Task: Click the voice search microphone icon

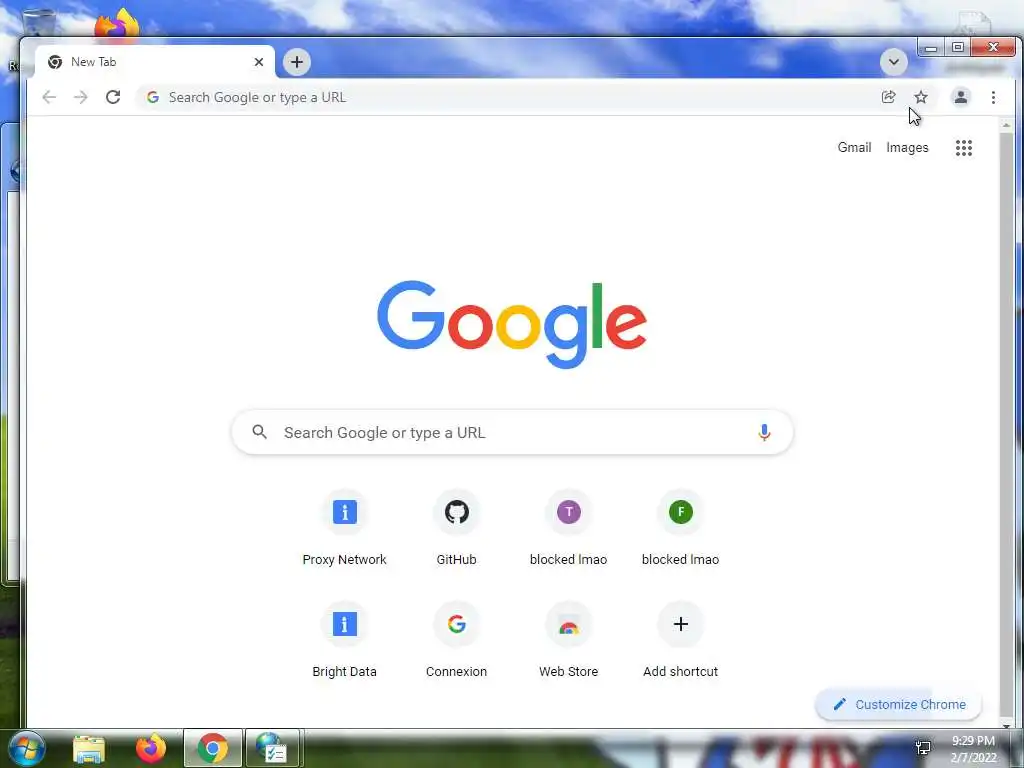Action: (764, 432)
